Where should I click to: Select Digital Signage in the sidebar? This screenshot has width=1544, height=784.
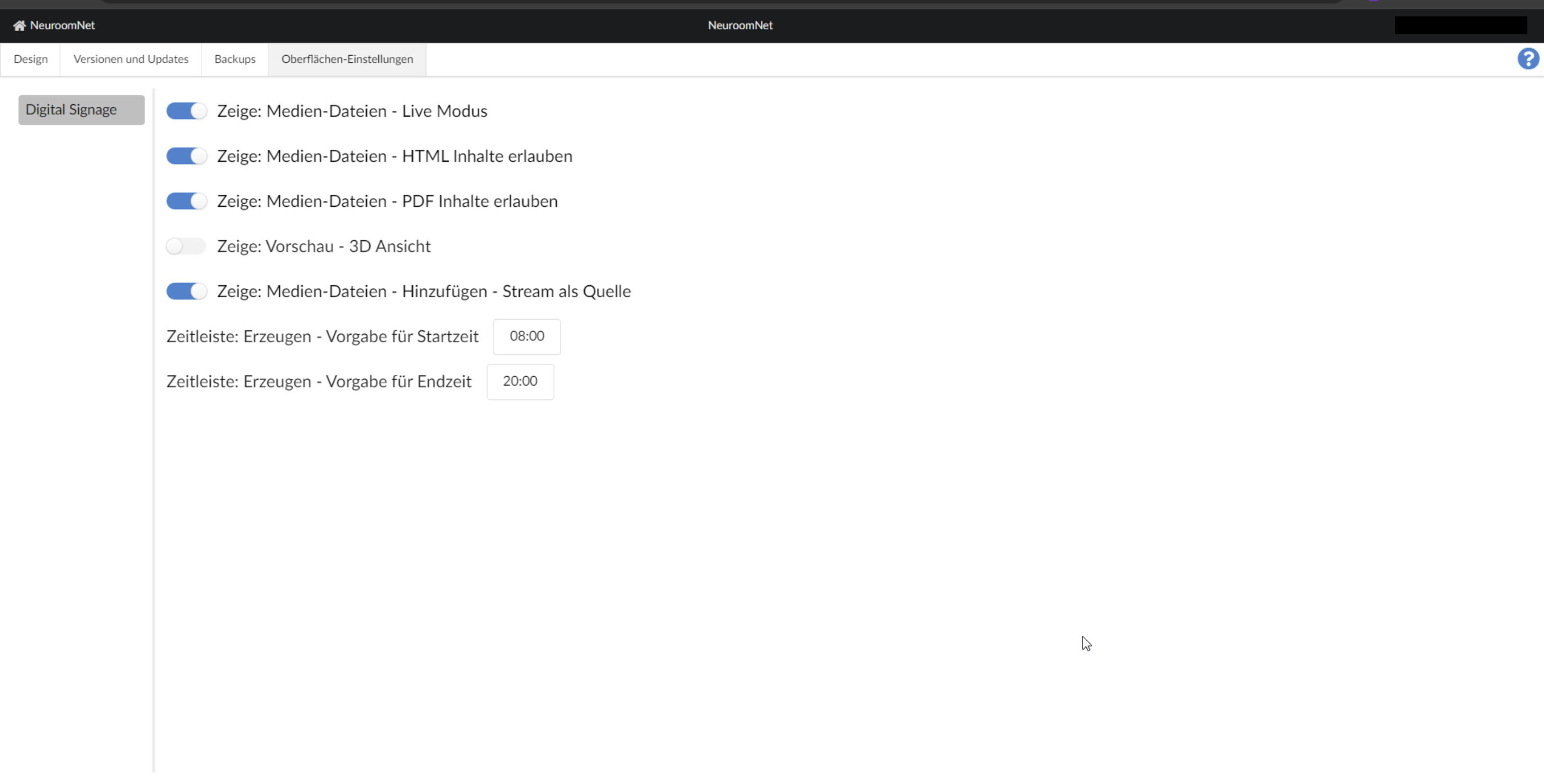click(x=81, y=110)
